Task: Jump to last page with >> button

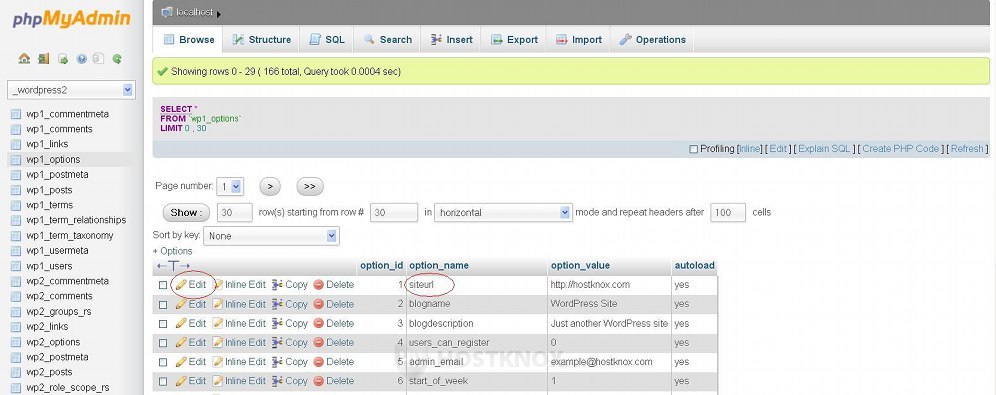Action: 310,187
